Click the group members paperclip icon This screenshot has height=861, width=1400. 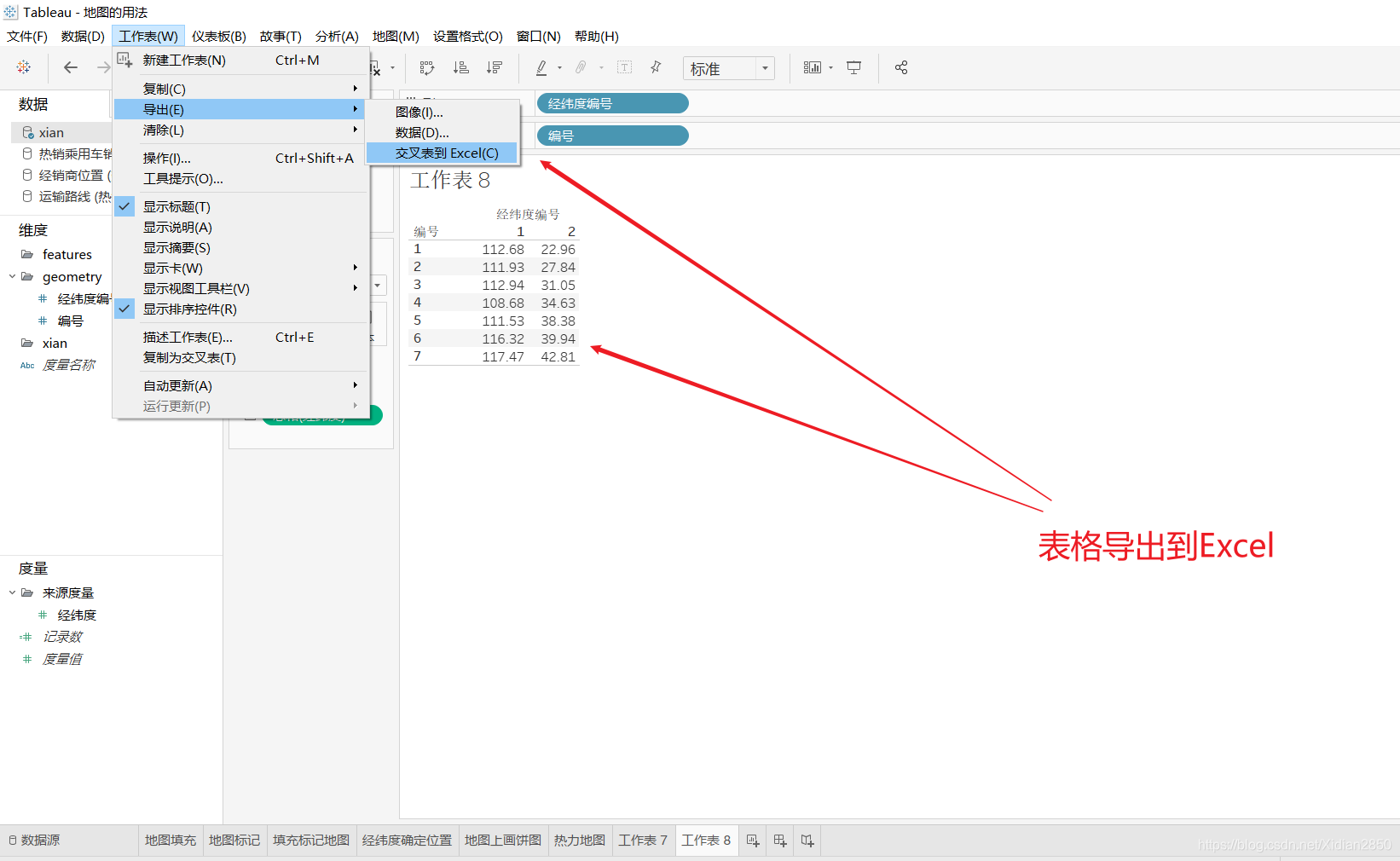[581, 67]
